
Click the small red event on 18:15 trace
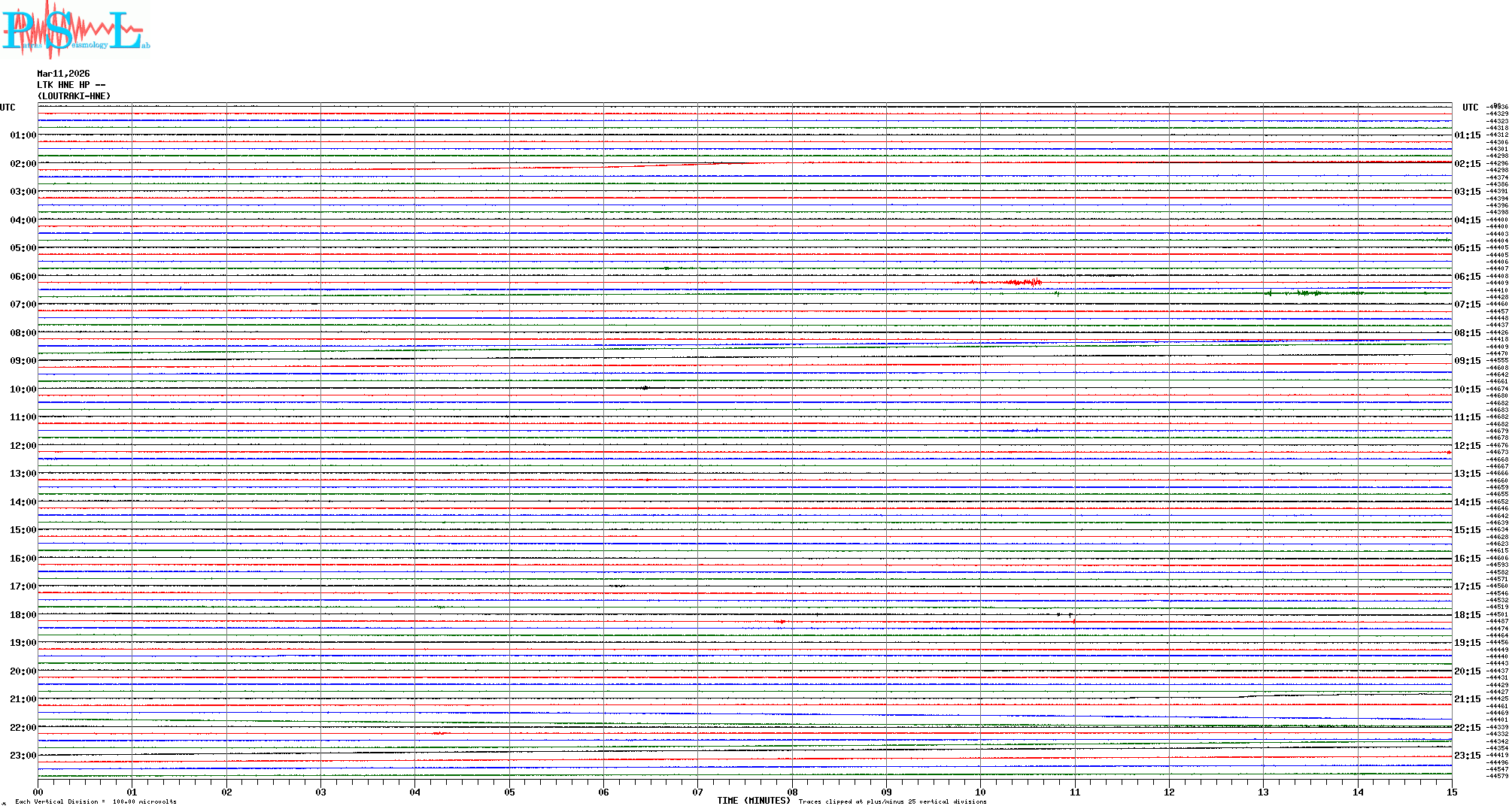click(782, 622)
